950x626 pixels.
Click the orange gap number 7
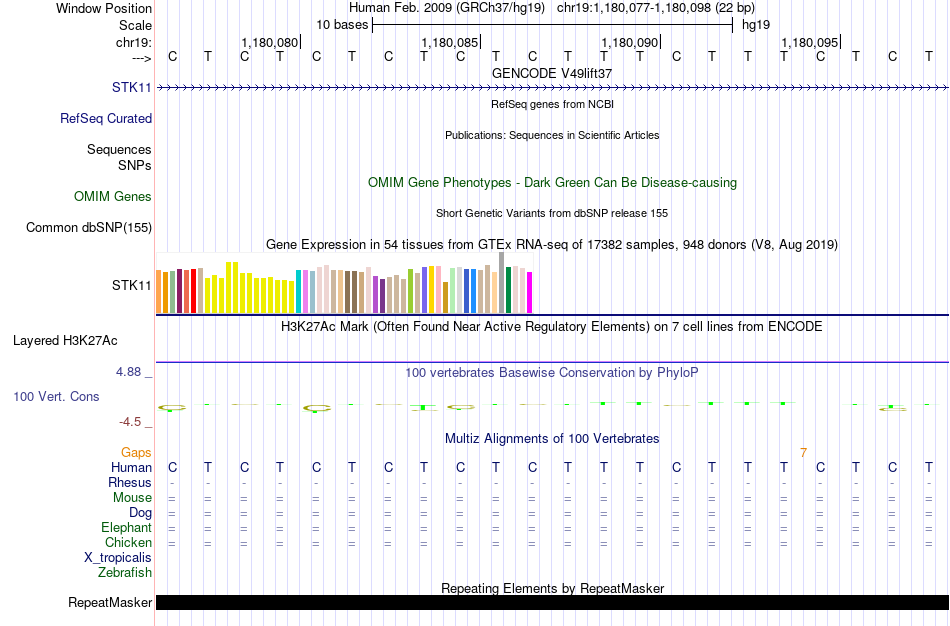point(803,453)
